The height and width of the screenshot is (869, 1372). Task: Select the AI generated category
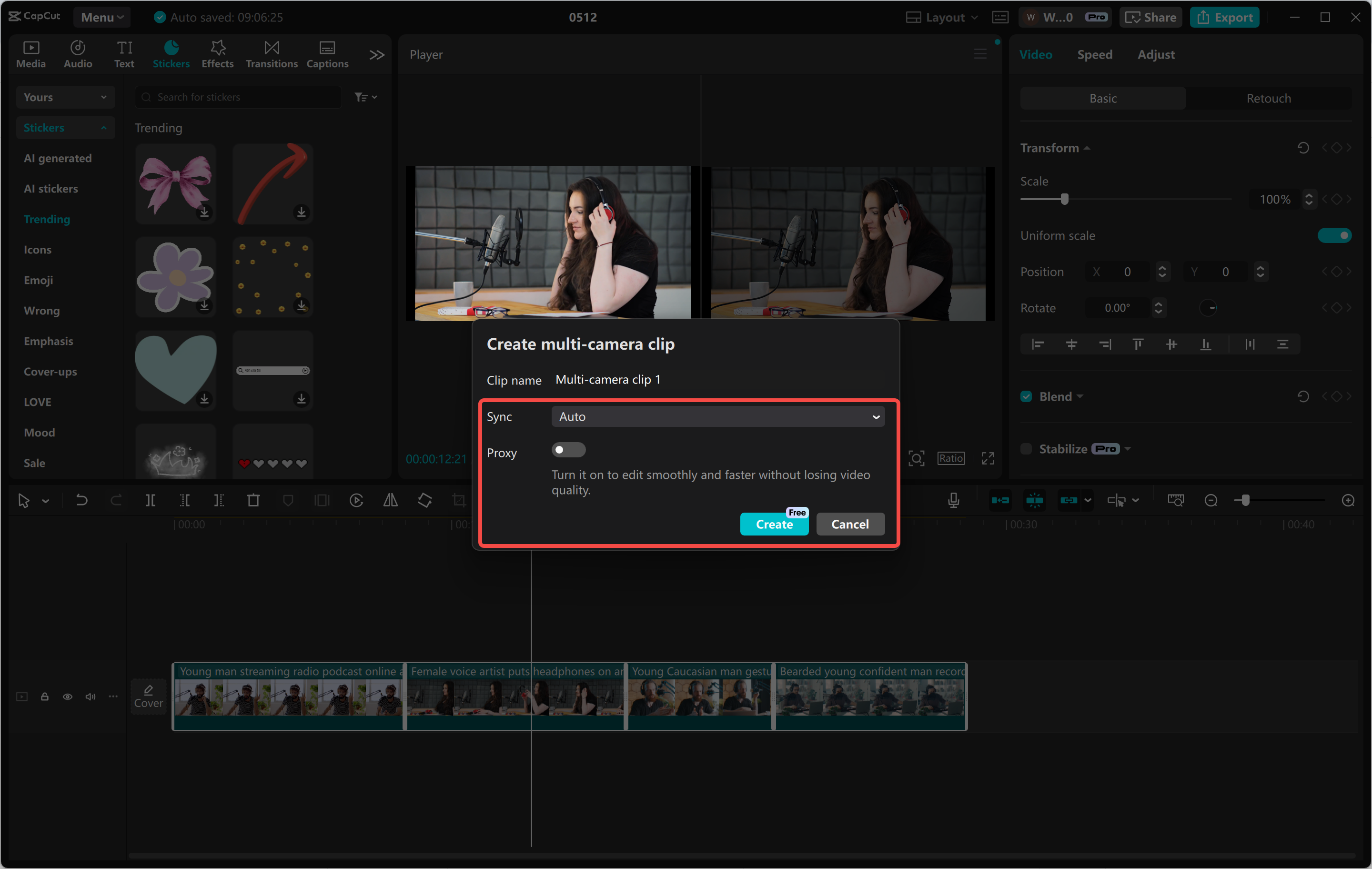point(58,158)
